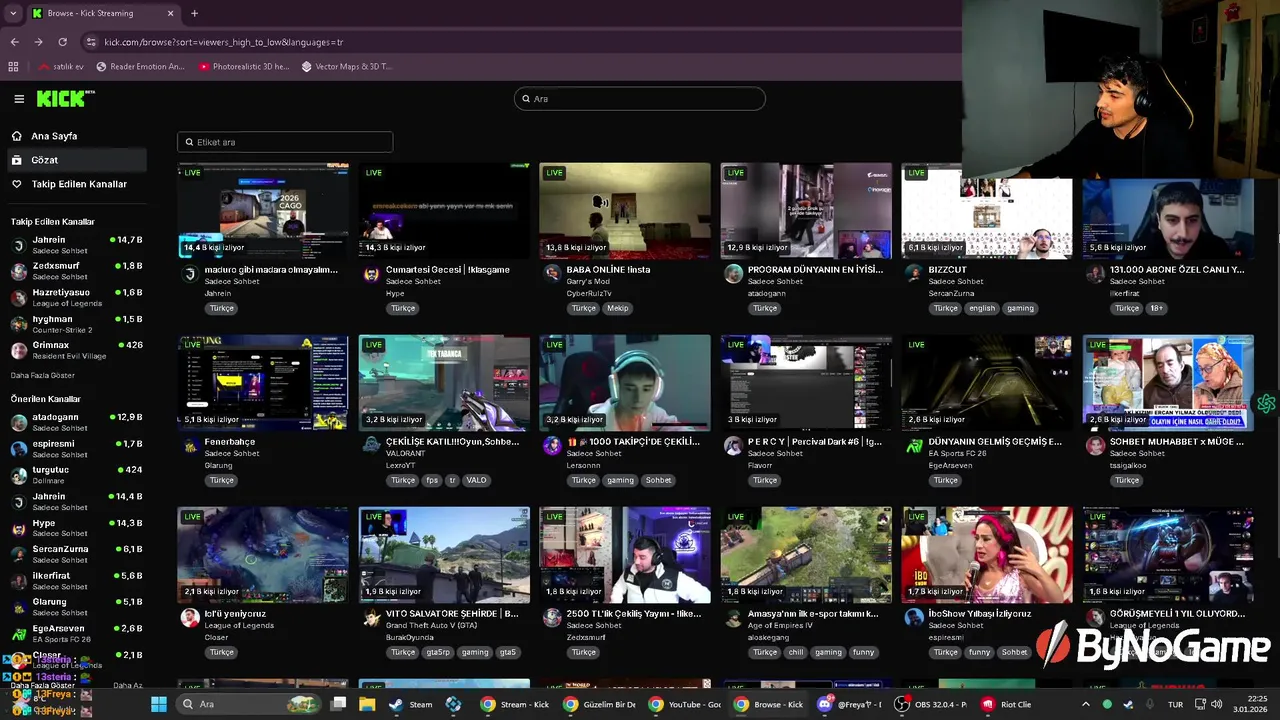Close the Browse - Kick Streaming tab
Screen dimensions: 1280x720
point(170,13)
